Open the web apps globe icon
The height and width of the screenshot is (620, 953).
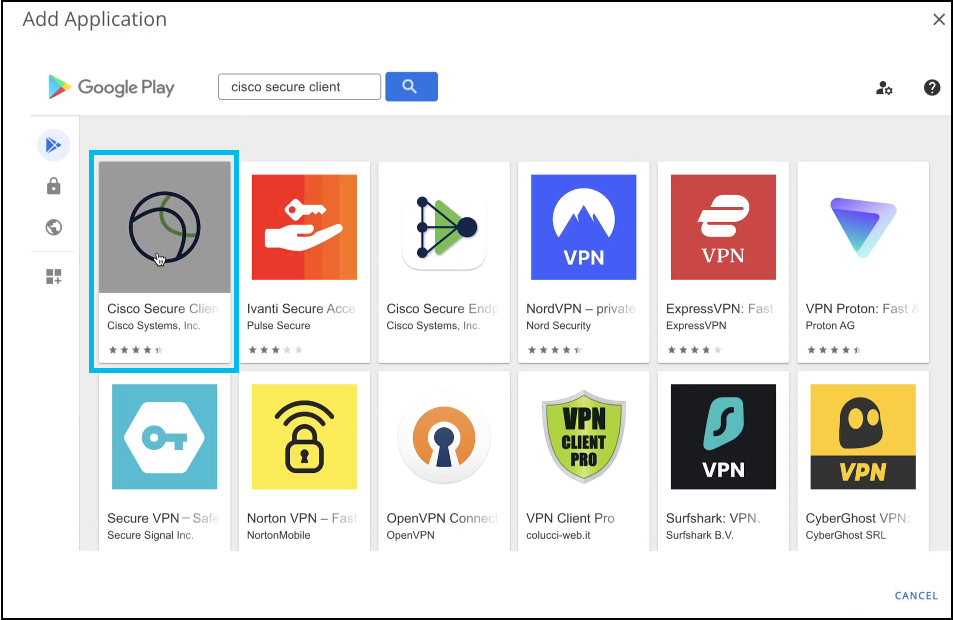pos(53,227)
